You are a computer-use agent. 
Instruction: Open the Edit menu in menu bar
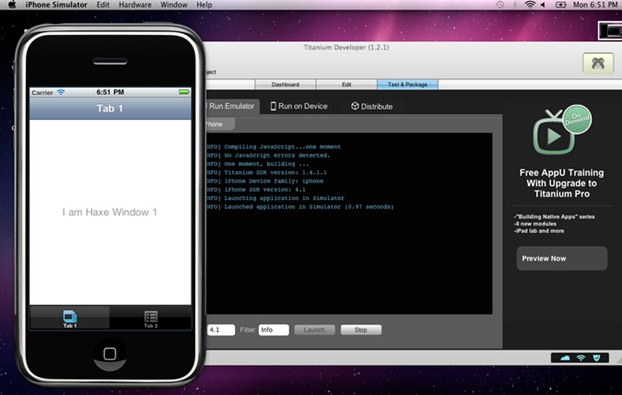click(103, 5)
